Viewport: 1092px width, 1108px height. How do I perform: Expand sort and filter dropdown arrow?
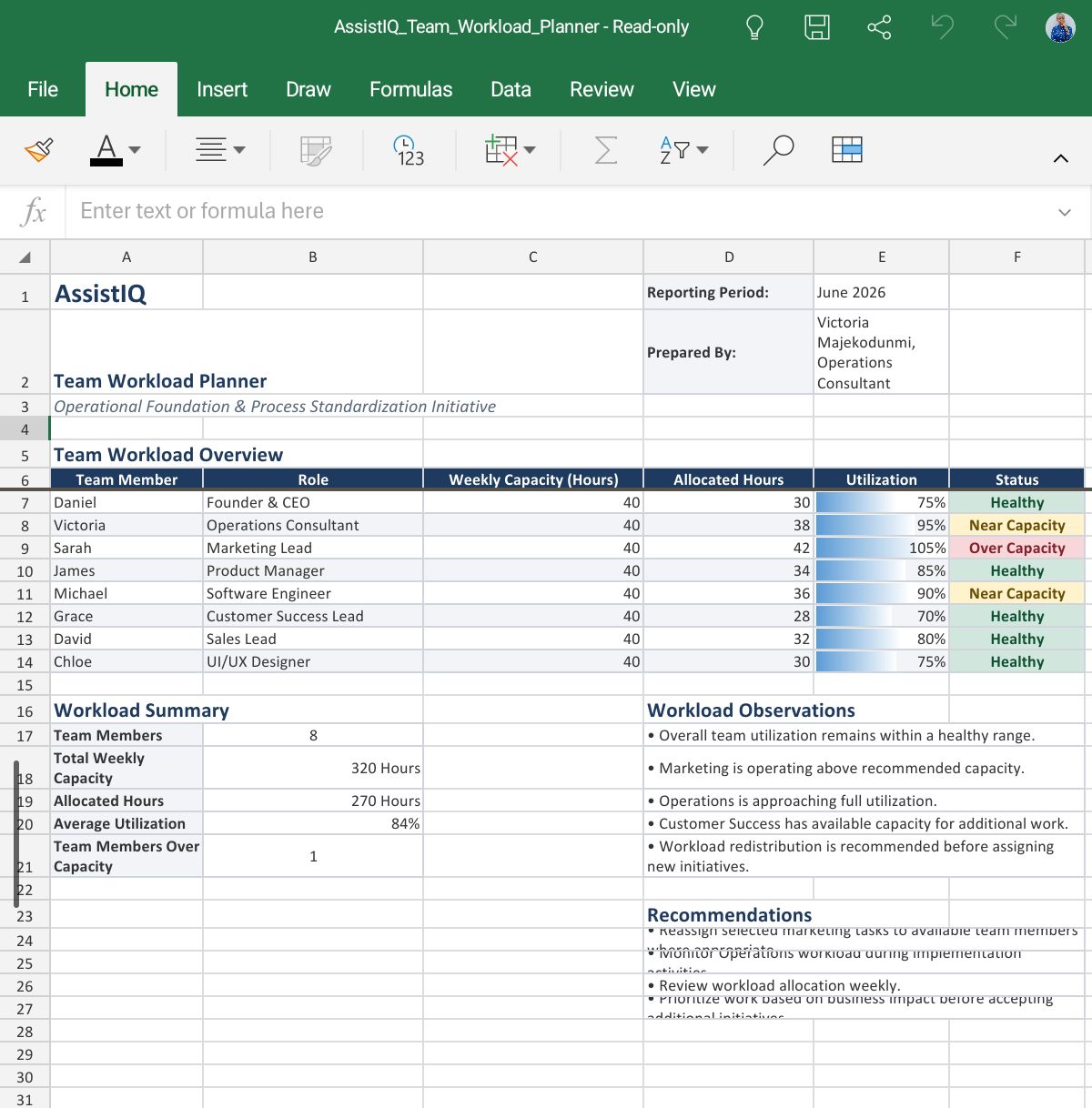tap(703, 150)
